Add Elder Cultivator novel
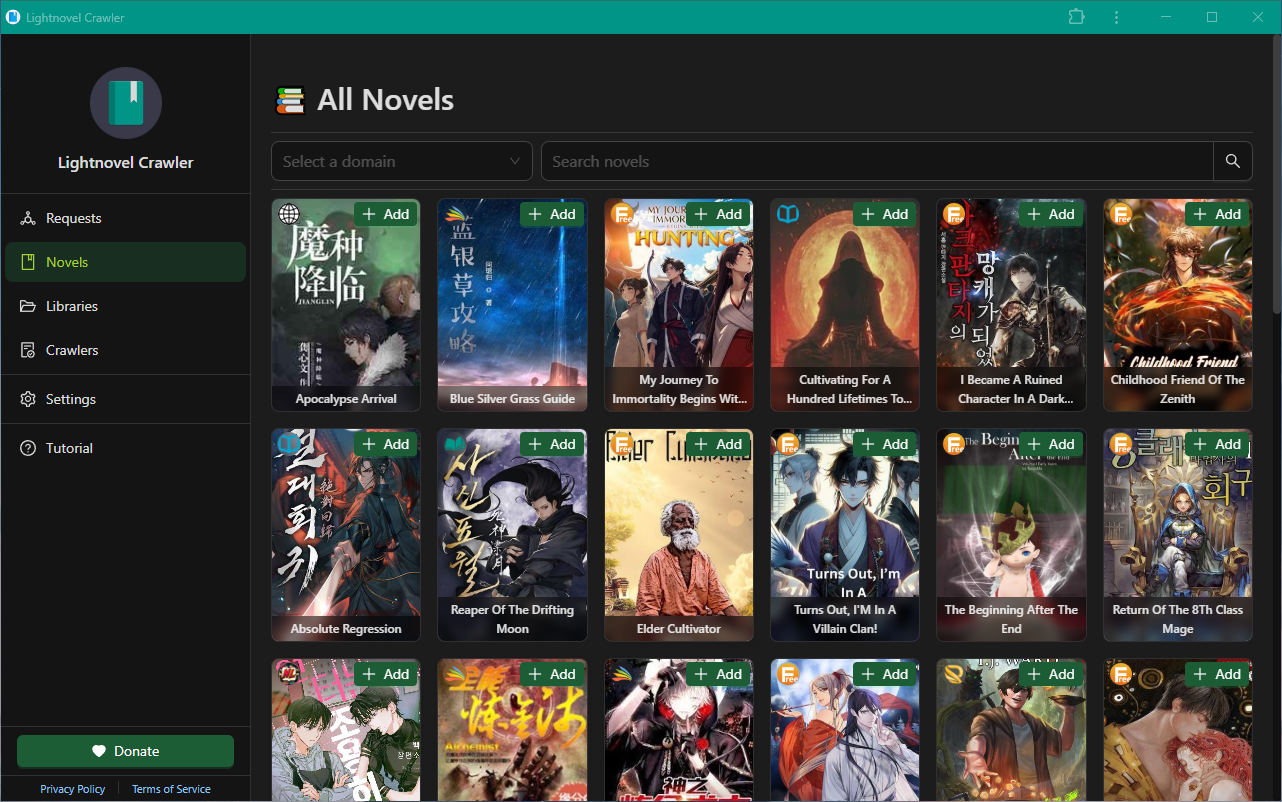Image resolution: width=1282 pixels, height=802 pixels. 719,444
